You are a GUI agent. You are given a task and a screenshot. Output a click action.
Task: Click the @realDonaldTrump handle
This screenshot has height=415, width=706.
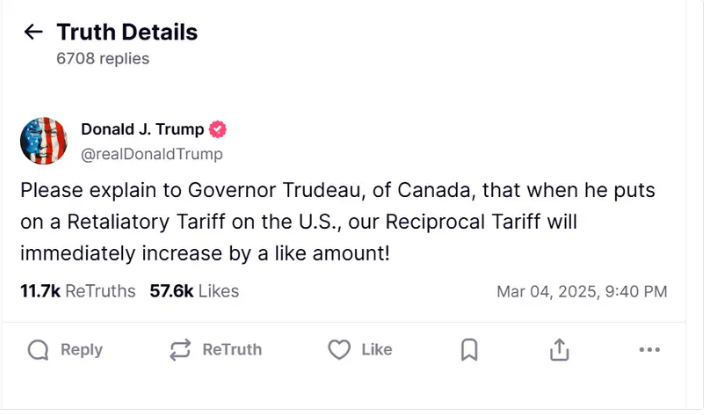click(x=151, y=154)
